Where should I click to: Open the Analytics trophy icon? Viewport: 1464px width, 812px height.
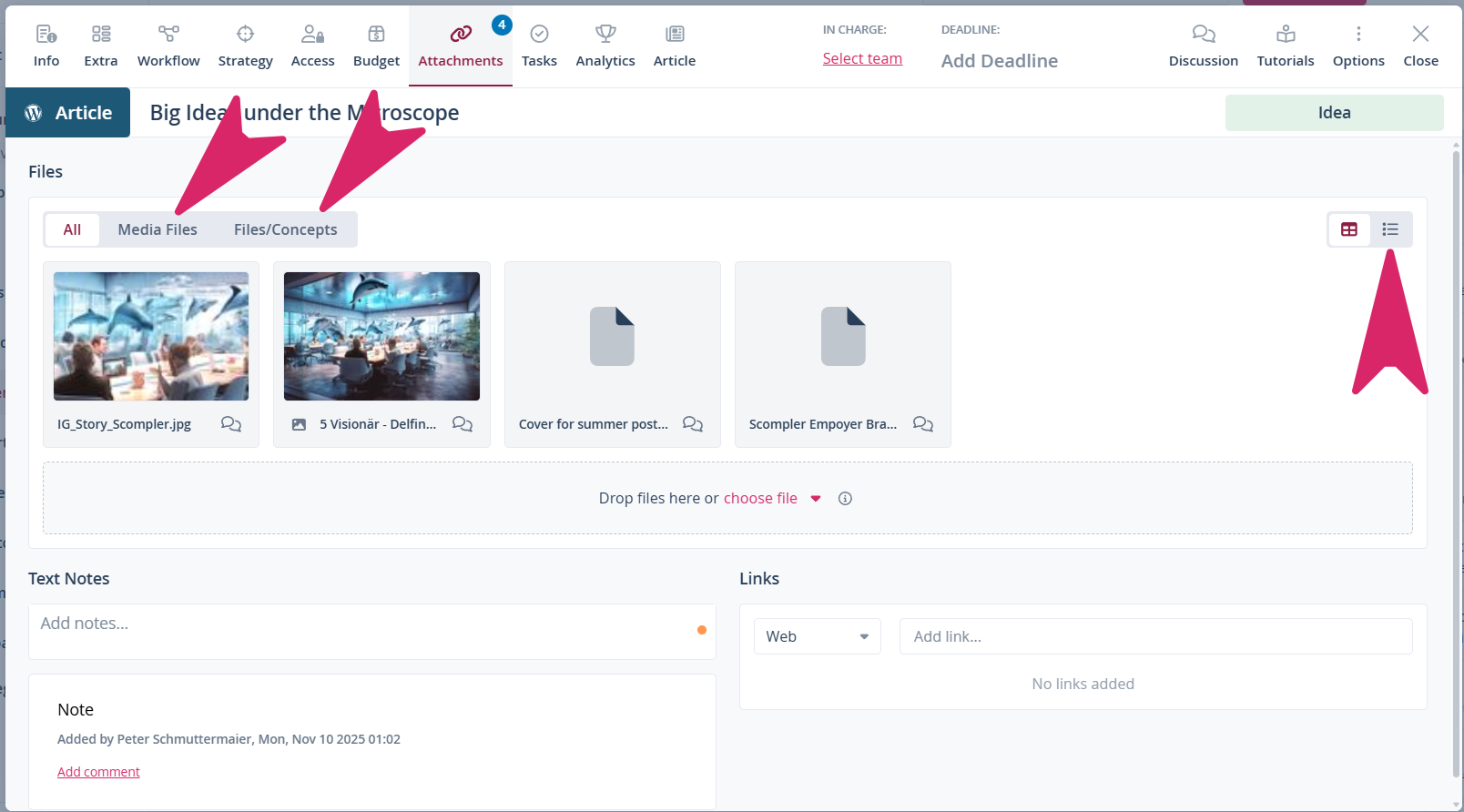pyautogui.click(x=605, y=35)
